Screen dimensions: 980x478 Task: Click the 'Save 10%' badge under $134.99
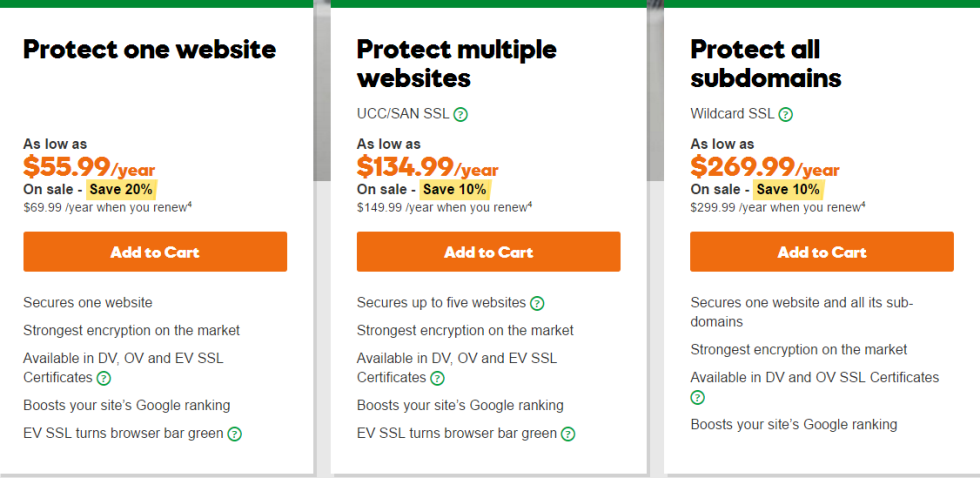454,189
